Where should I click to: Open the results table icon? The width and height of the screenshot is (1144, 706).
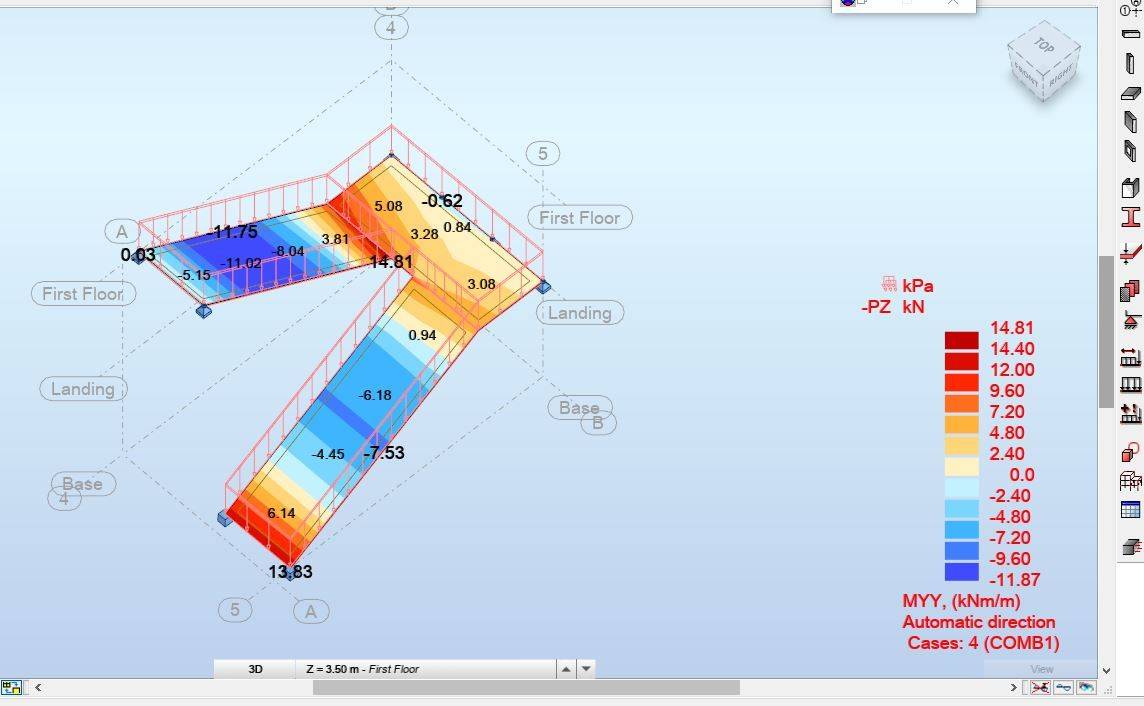pos(1131,510)
